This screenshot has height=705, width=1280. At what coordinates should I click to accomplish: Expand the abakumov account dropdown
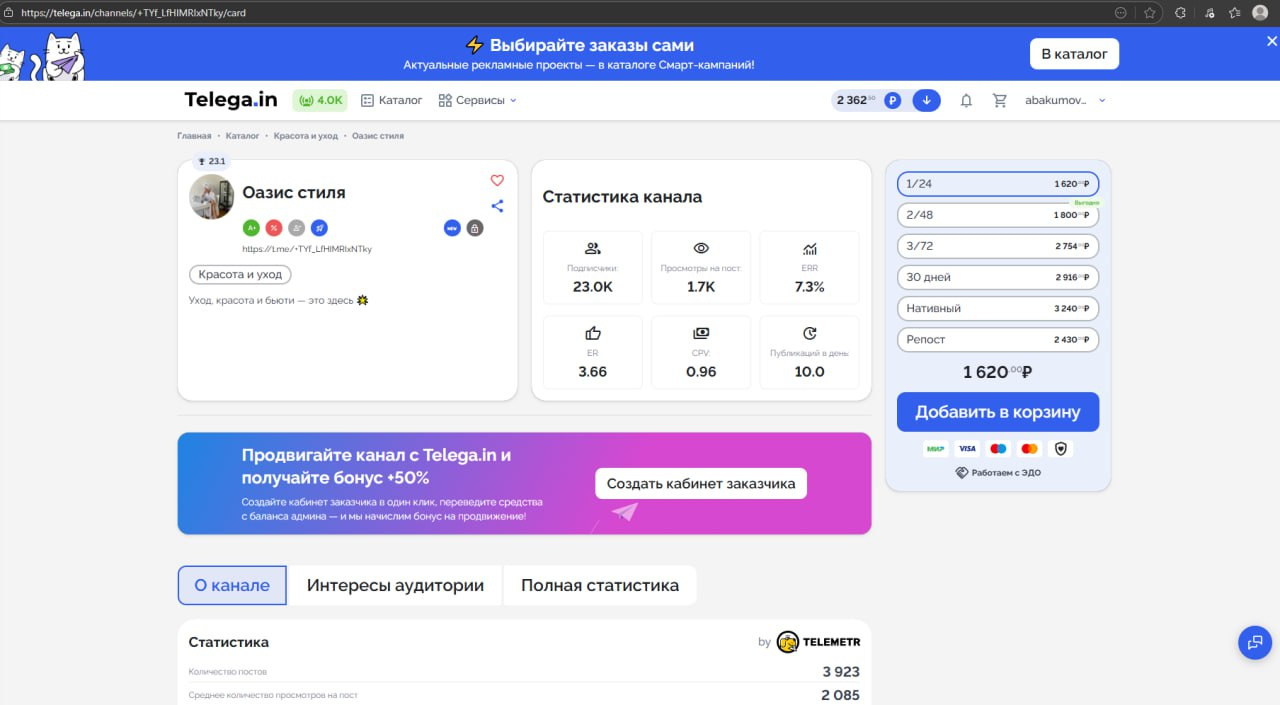click(x=1066, y=100)
